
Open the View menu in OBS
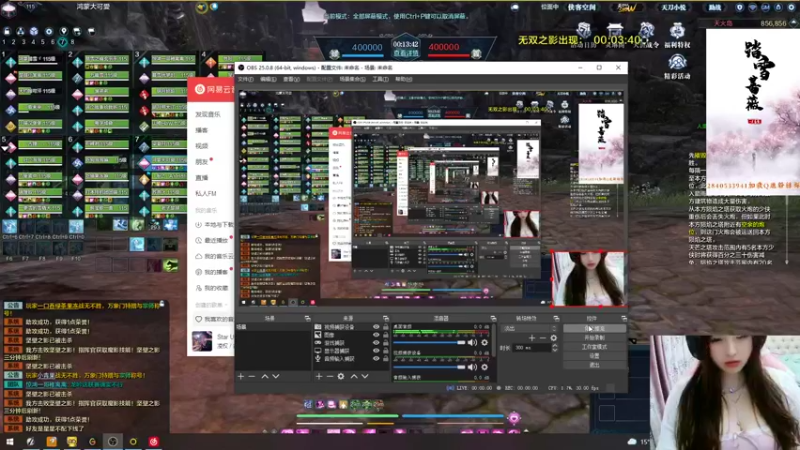291,79
